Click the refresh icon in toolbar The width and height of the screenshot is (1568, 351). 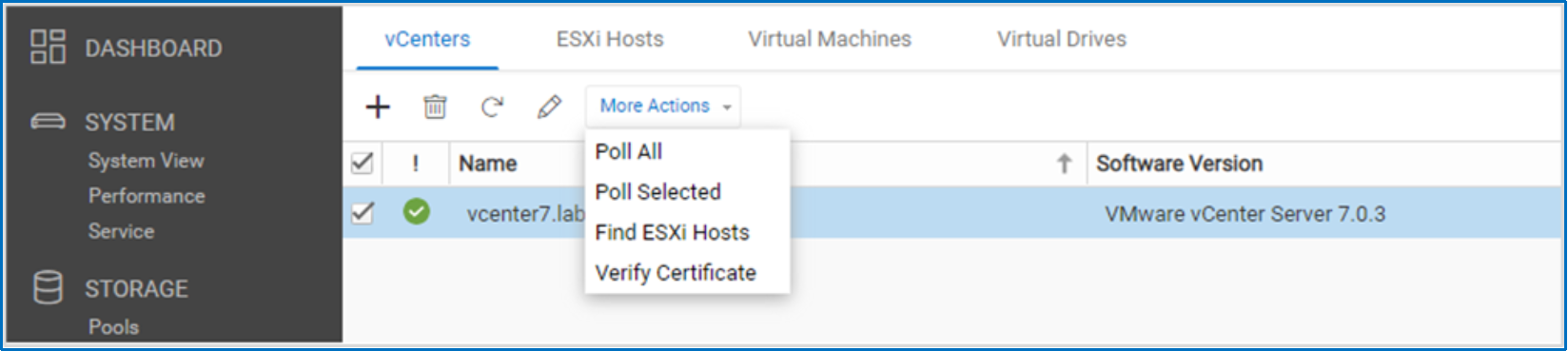(492, 107)
